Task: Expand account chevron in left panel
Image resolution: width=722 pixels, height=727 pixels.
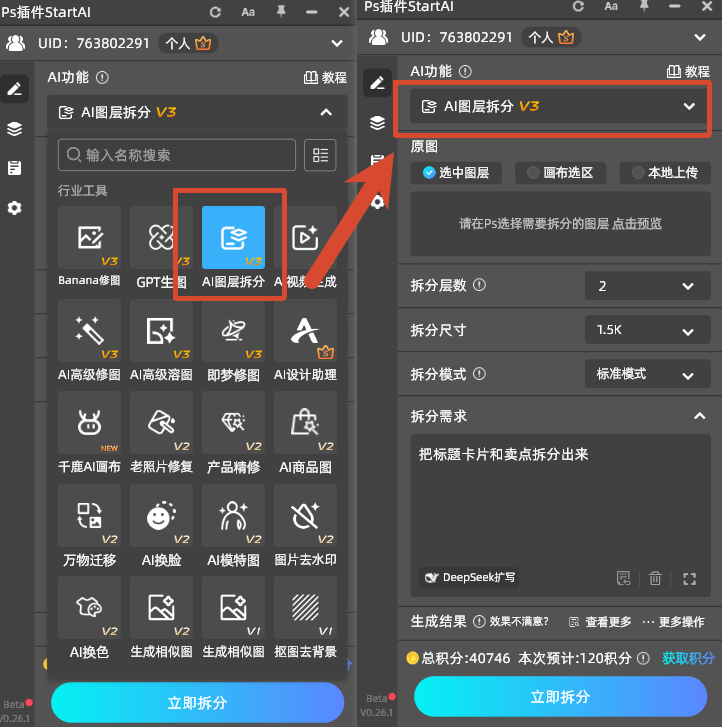Action: coord(337,44)
